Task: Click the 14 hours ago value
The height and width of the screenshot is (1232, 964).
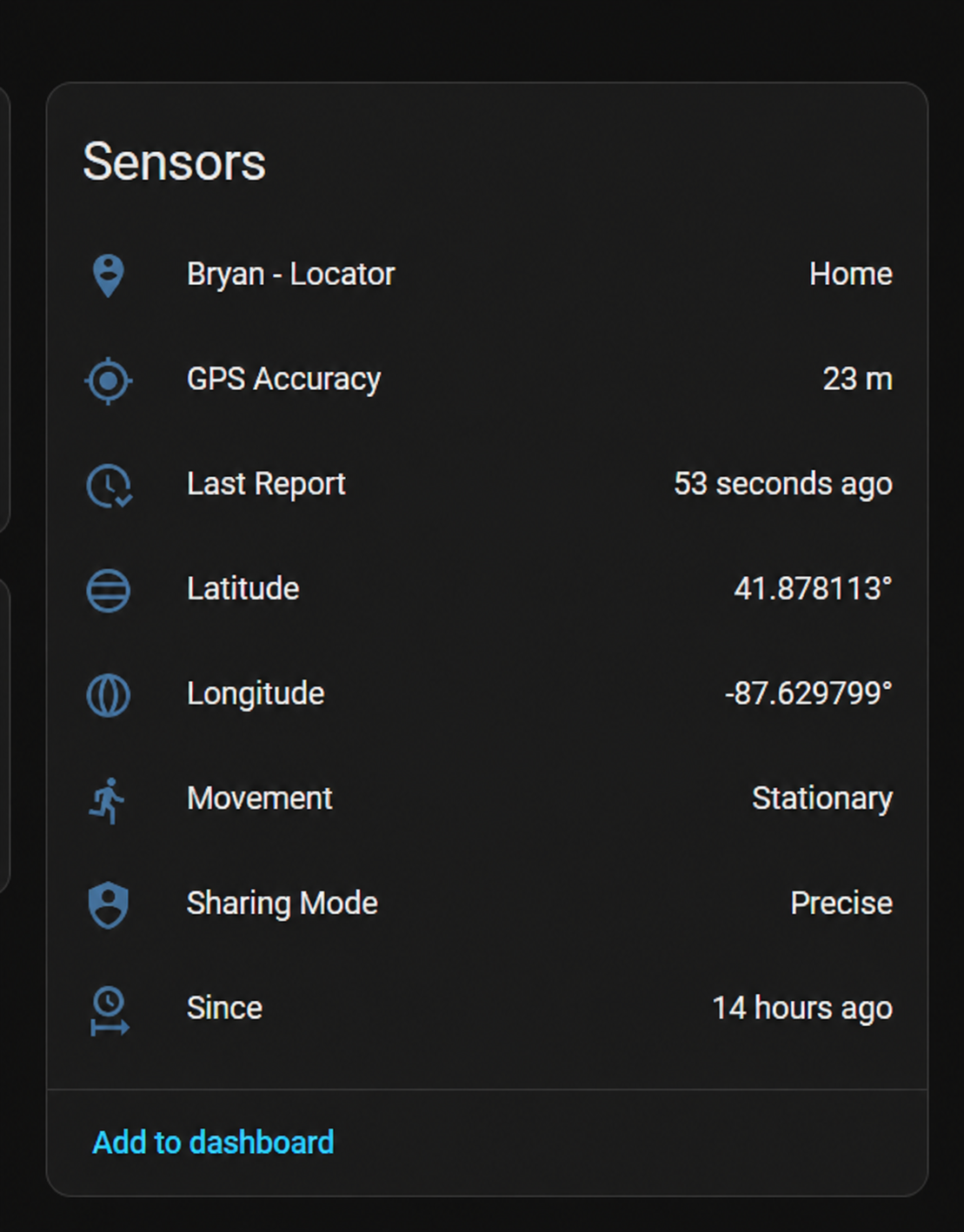Action: (x=802, y=1009)
